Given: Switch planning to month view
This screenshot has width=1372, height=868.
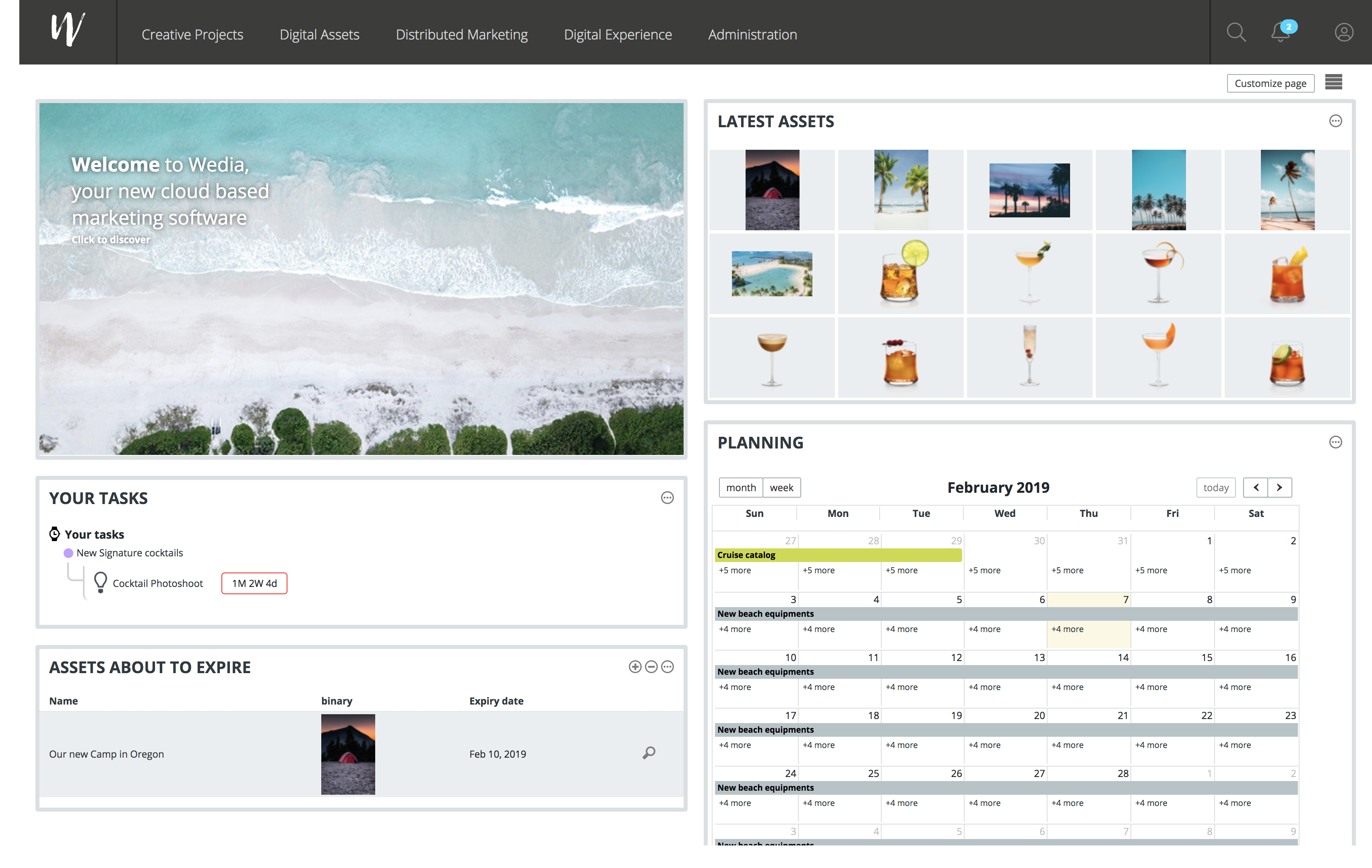Looking at the screenshot, I should coord(741,487).
